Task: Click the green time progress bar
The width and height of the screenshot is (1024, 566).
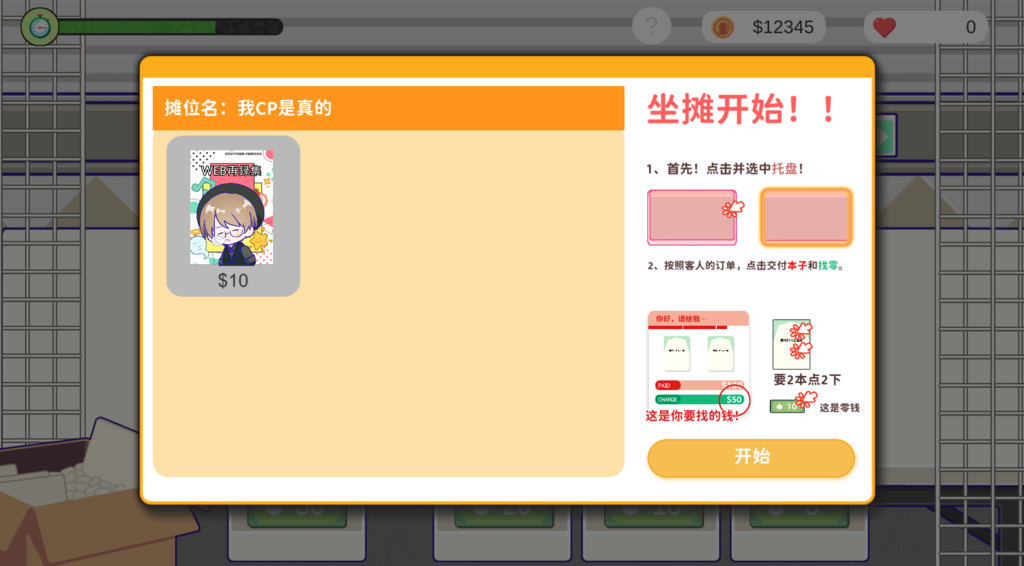Action: [170, 27]
